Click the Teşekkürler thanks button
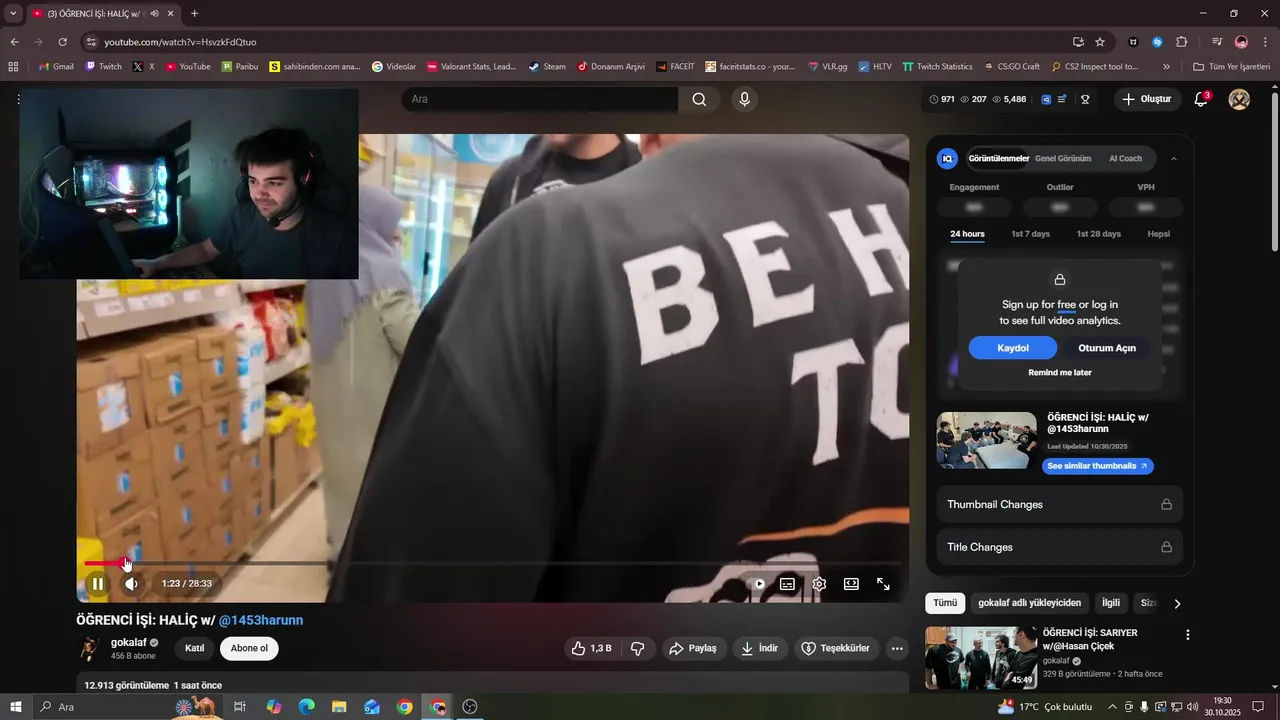This screenshot has width=1280, height=720. coord(836,648)
